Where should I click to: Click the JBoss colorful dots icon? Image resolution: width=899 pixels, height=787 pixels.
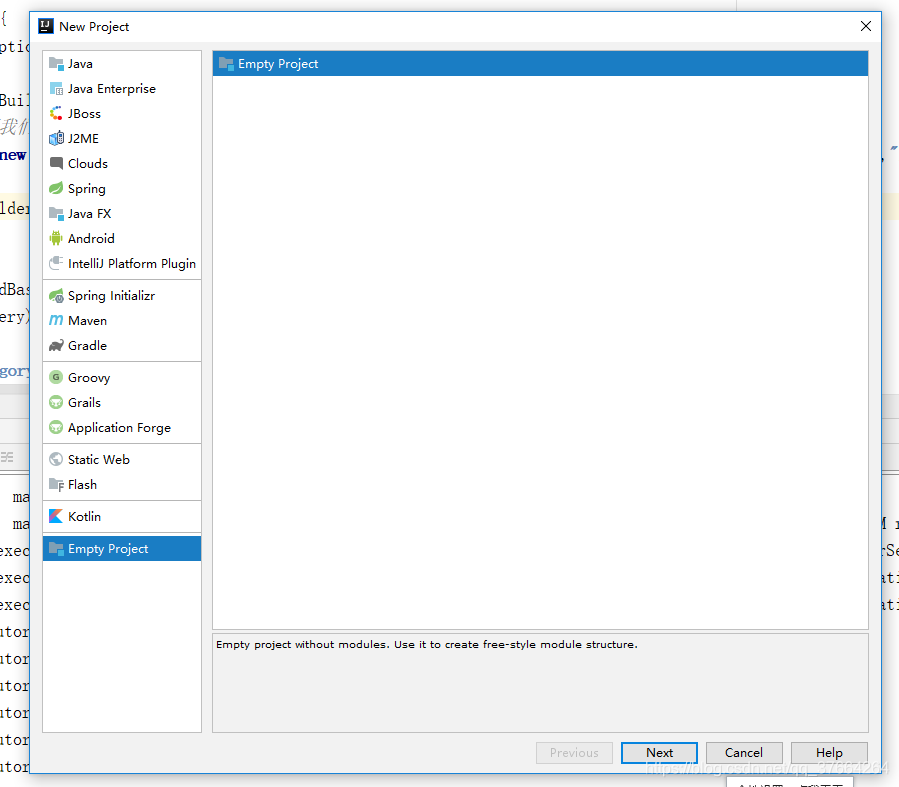click(x=56, y=113)
